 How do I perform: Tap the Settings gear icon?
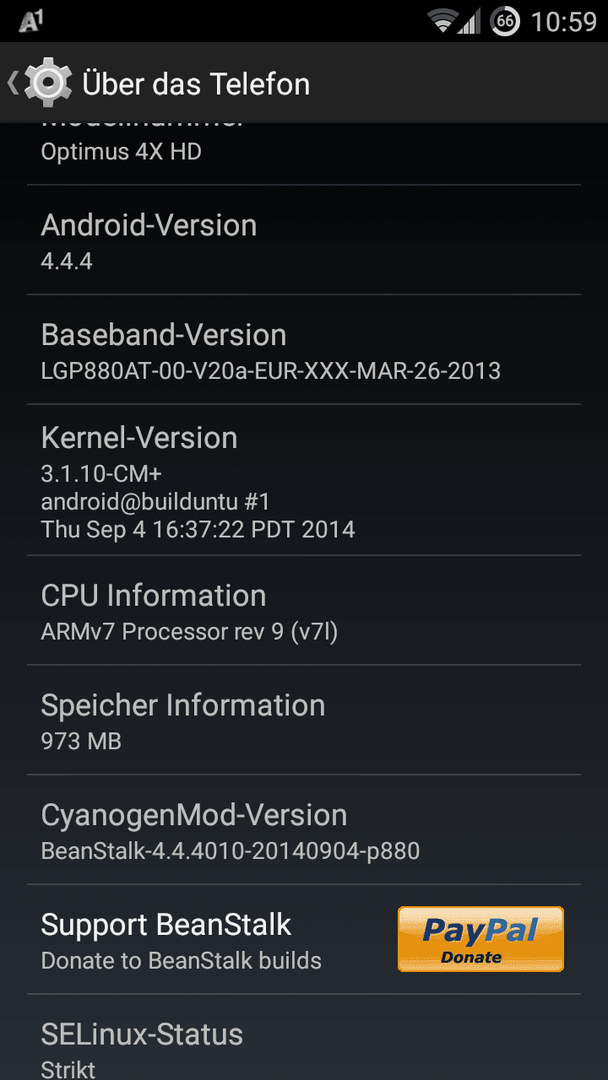(x=48, y=83)
